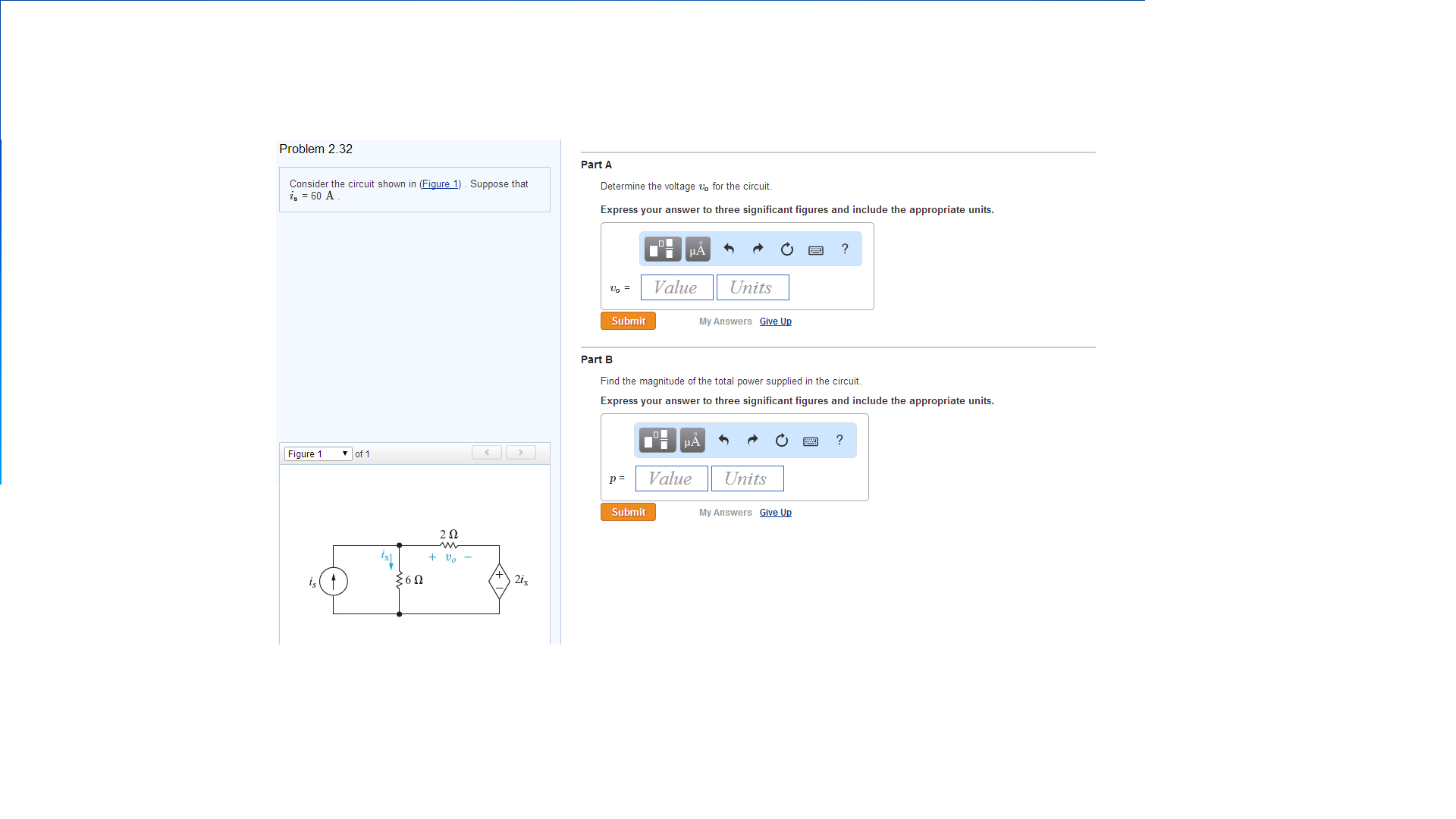1456x819 pixels.
Task: Focus the p Units input field
Action: 748,479
